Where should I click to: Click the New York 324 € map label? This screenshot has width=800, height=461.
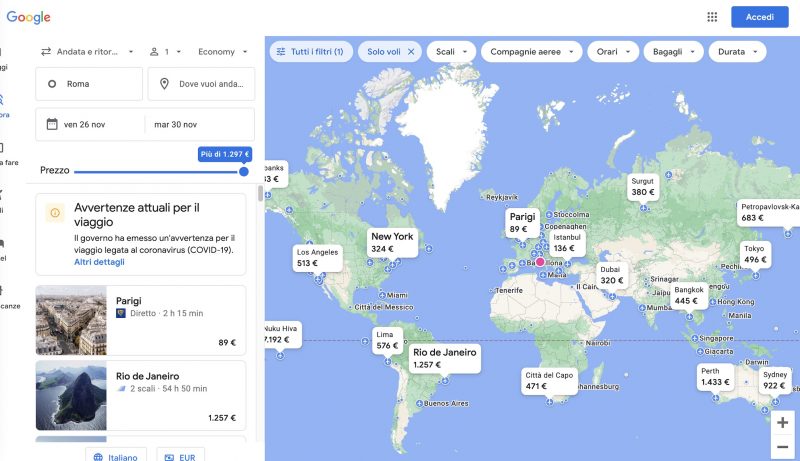click(392, 242)
